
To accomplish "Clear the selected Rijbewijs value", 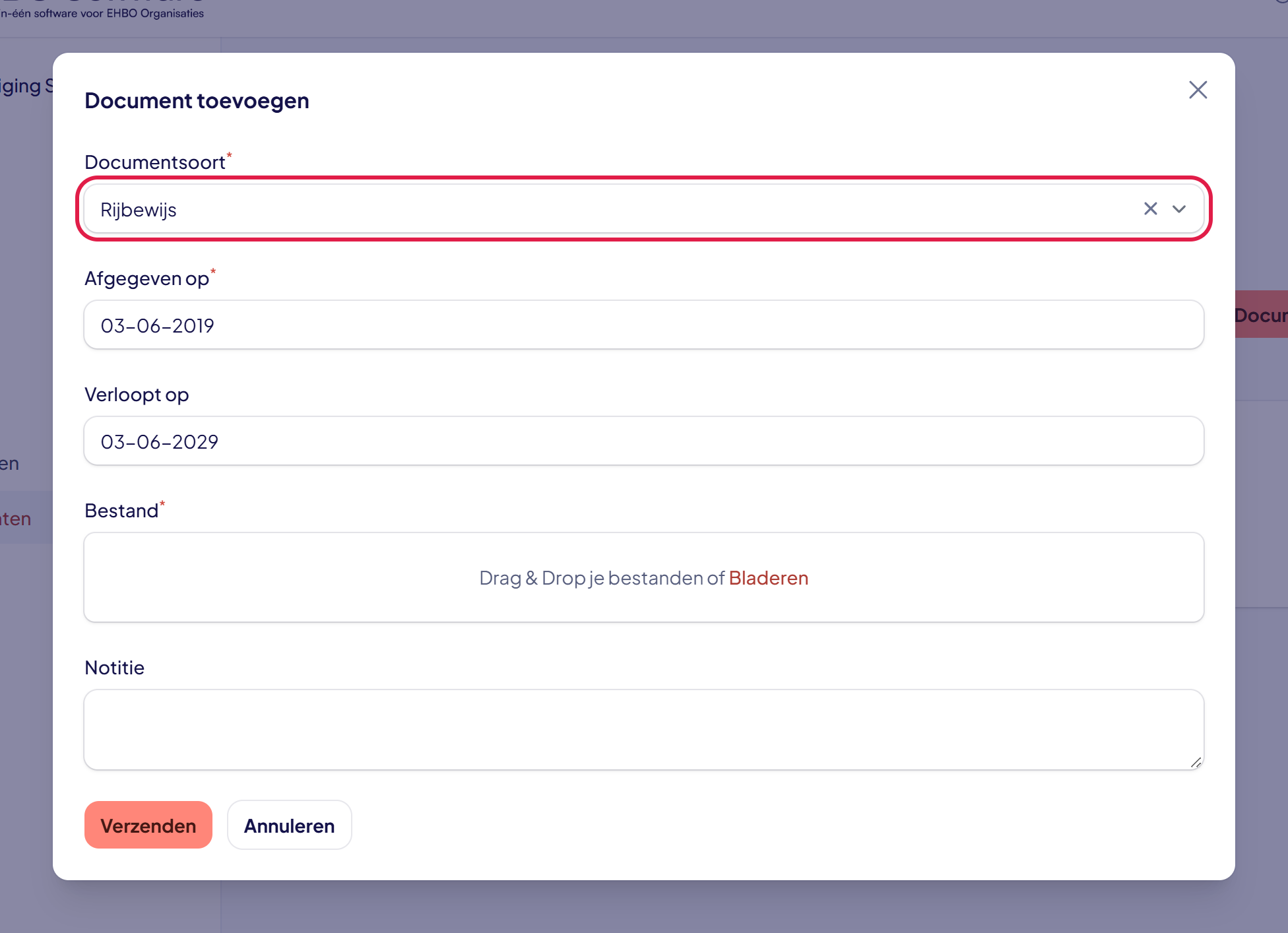I will 1150,209.
